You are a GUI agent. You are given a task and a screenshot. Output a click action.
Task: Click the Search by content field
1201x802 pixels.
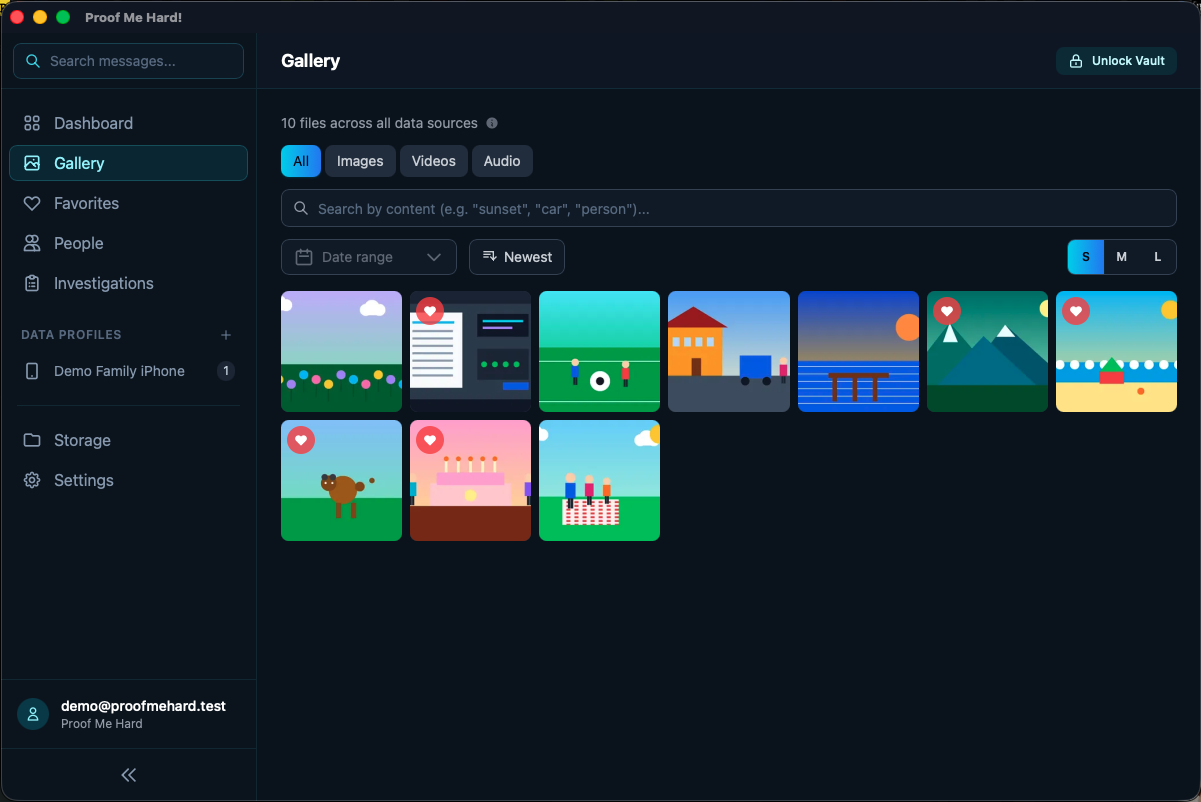click(728, 209)
